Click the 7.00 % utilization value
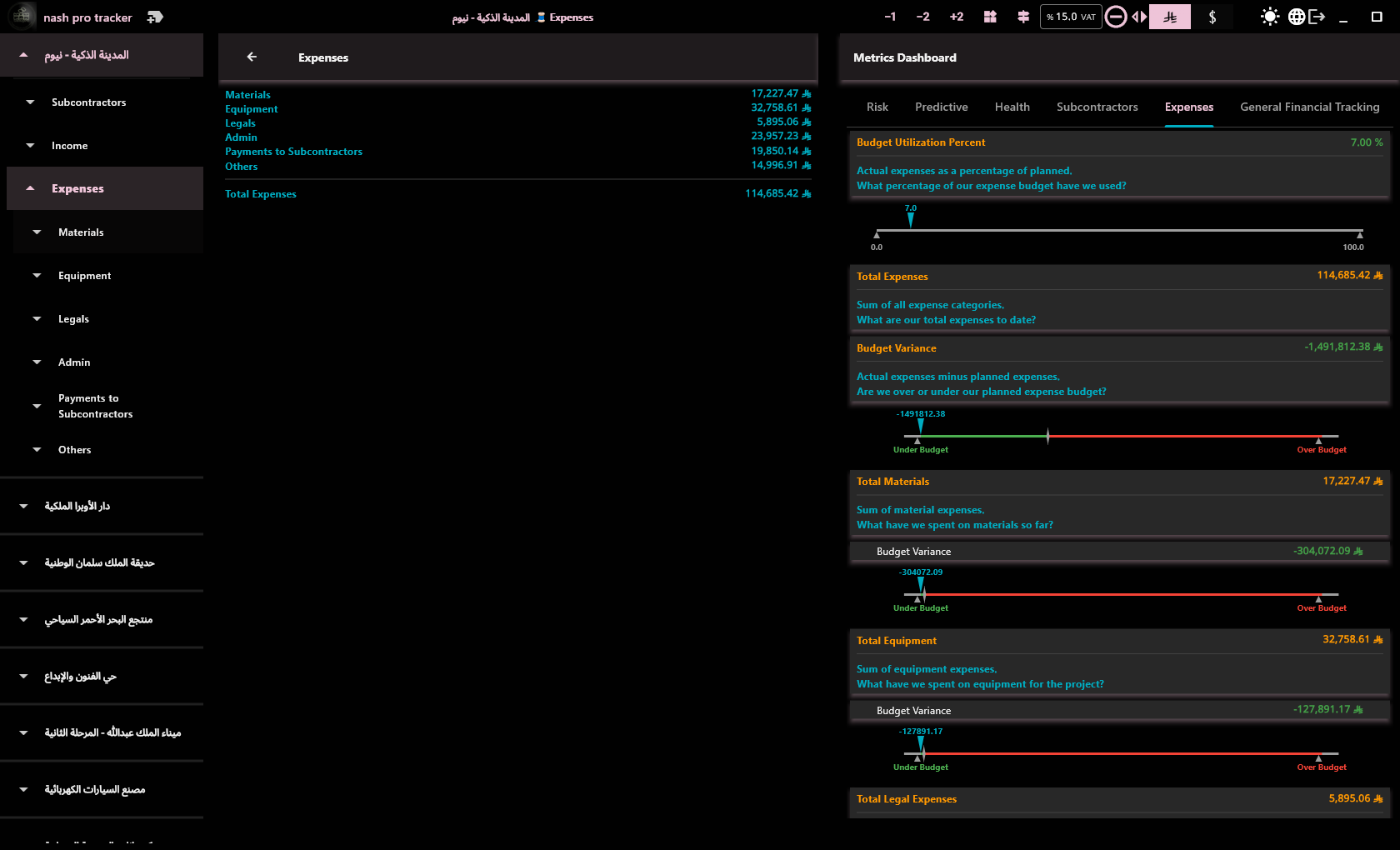Viewport: 1400px width, 850px height. click(x=1367, y=142)
